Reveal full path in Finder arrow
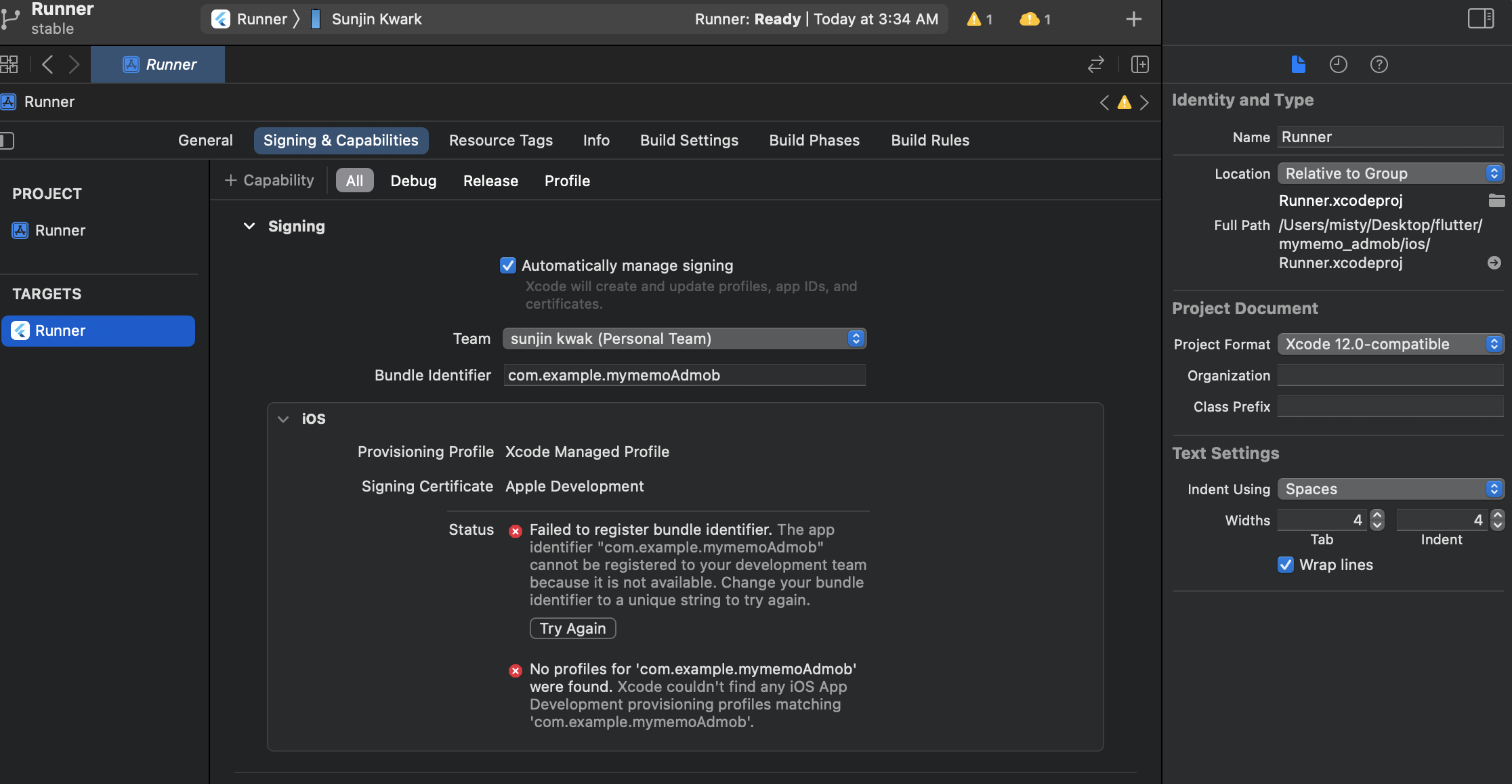 pos(1494,263)
